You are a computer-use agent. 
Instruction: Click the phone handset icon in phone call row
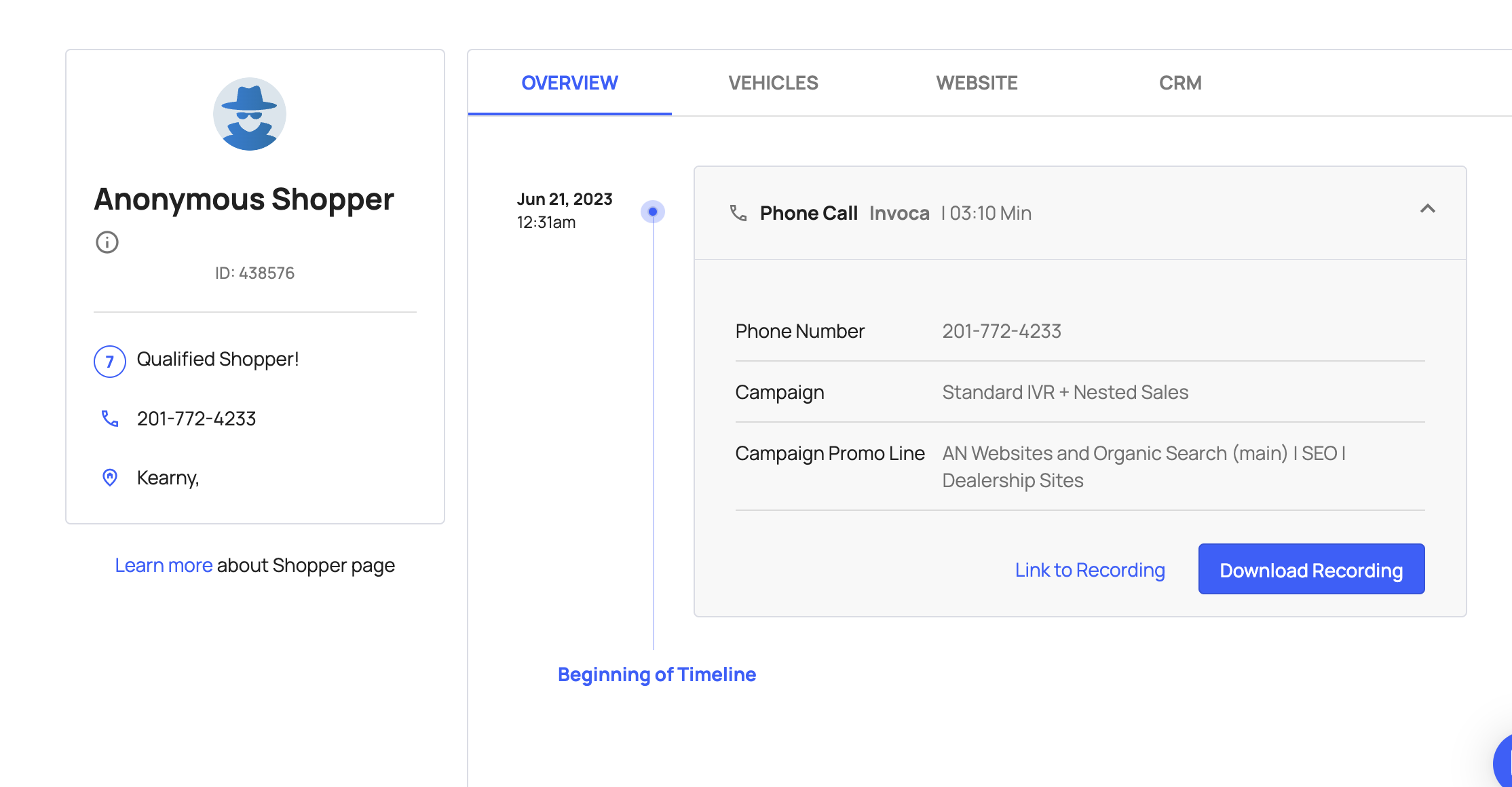pyautogui.click(x=737, y=212)
